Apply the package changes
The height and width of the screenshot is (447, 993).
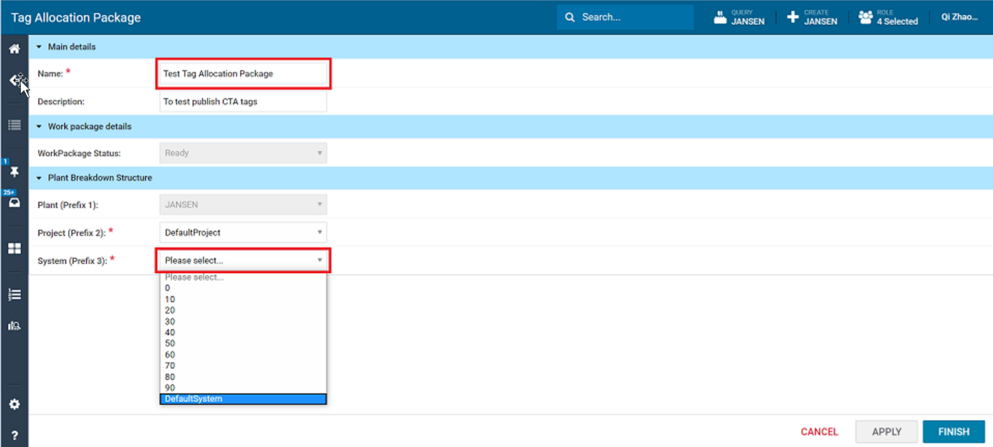point(887,432)
